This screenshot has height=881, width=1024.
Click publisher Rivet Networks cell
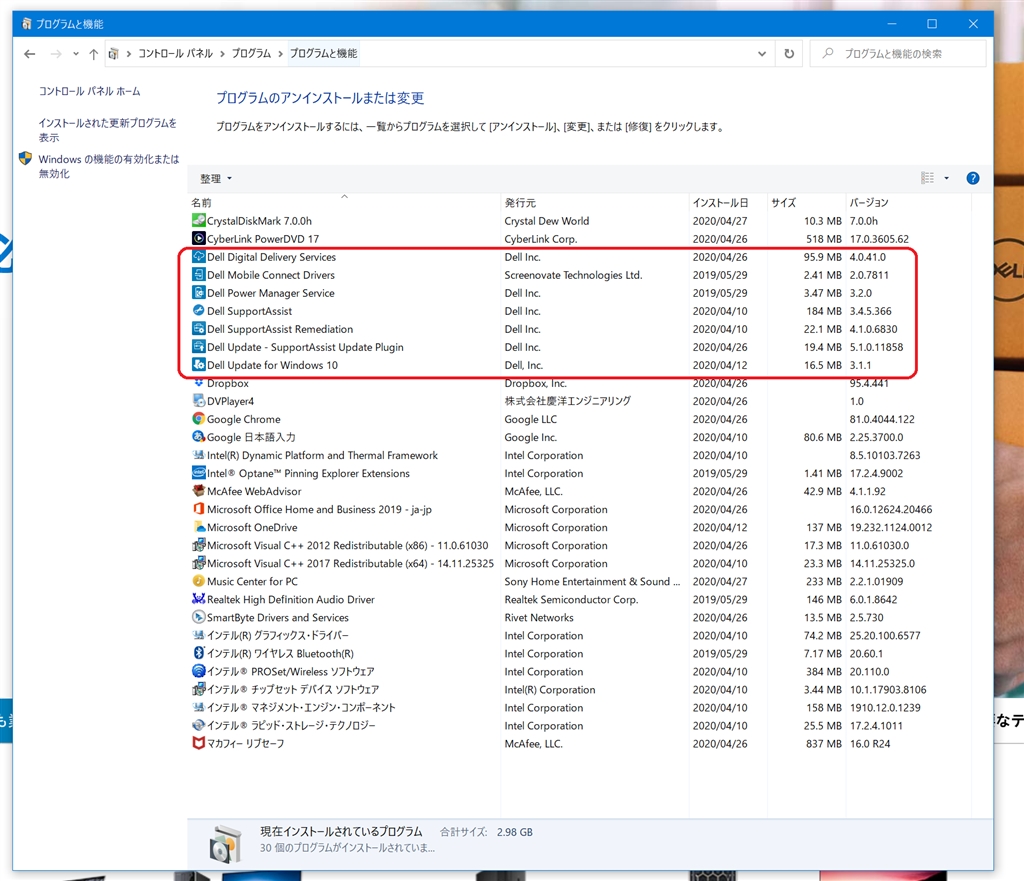tap(539, 617)
